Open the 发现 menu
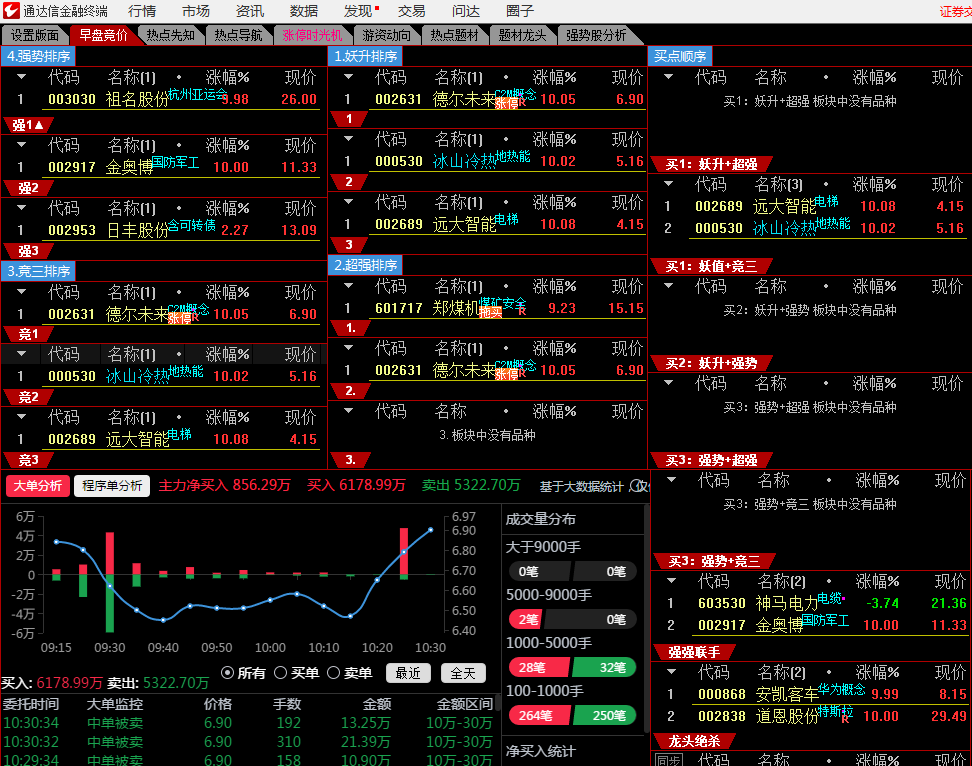 (358, 11)
